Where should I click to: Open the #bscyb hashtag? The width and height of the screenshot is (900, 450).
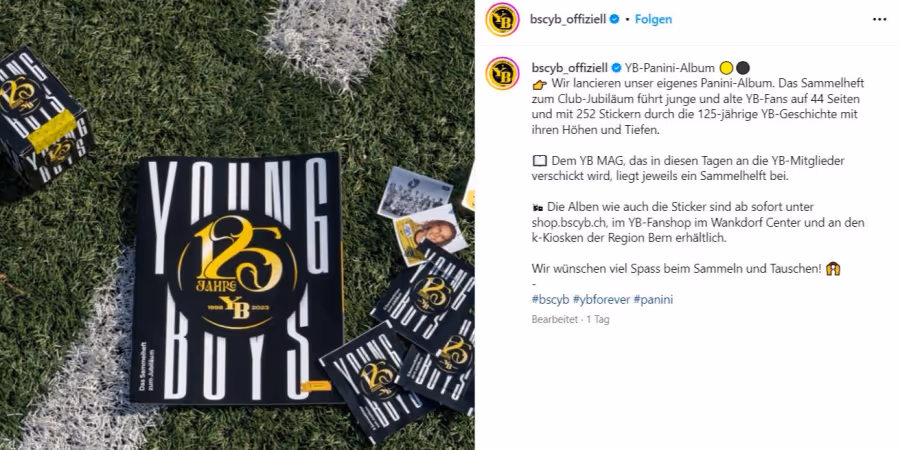pyautogui.click(x=550, y=300)
